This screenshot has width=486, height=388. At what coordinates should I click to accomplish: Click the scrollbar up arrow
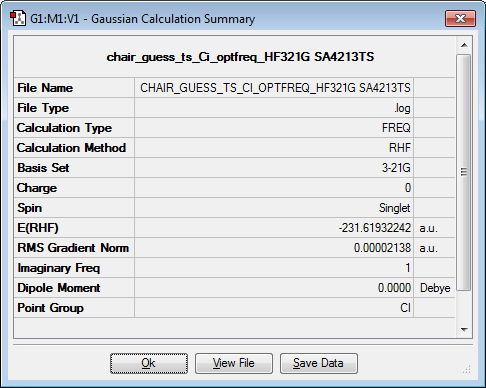click(464, 45)
